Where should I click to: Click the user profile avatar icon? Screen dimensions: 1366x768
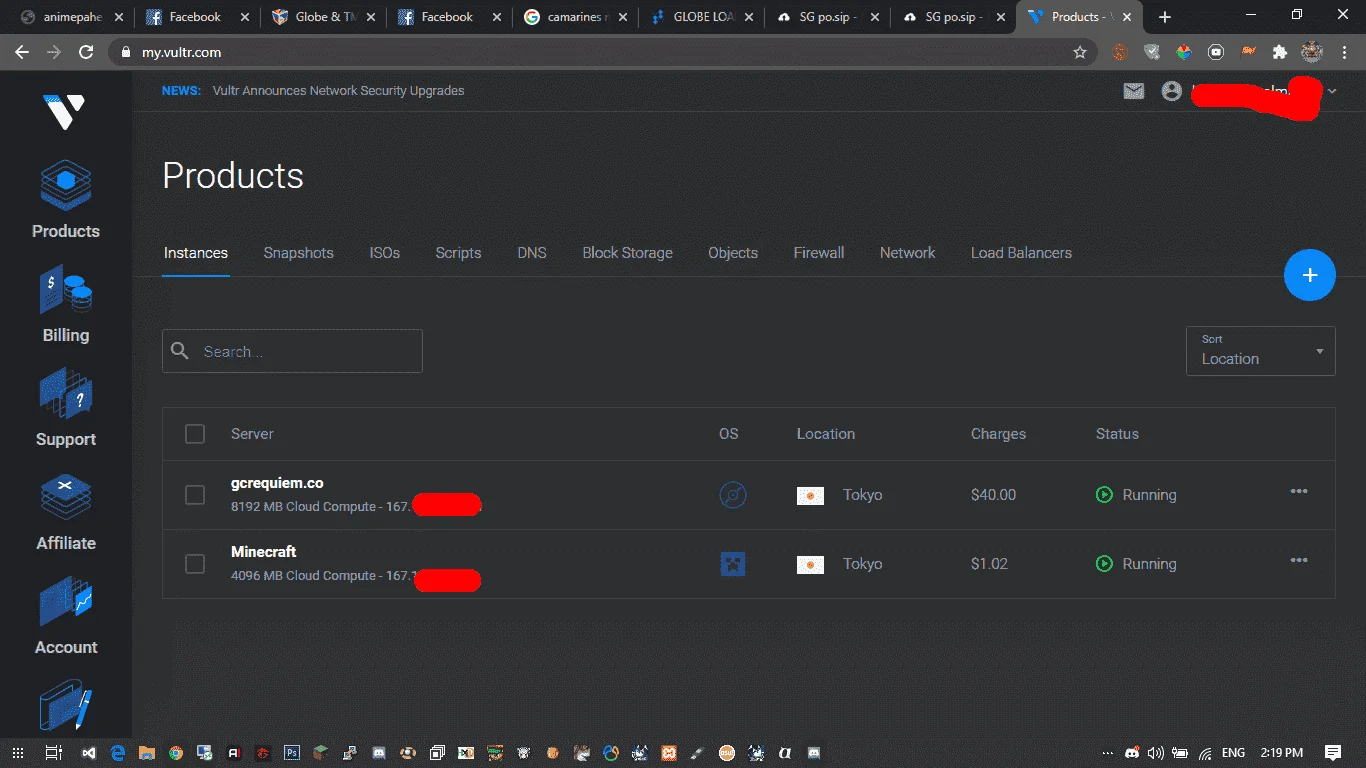click(x=1172, y=91)
